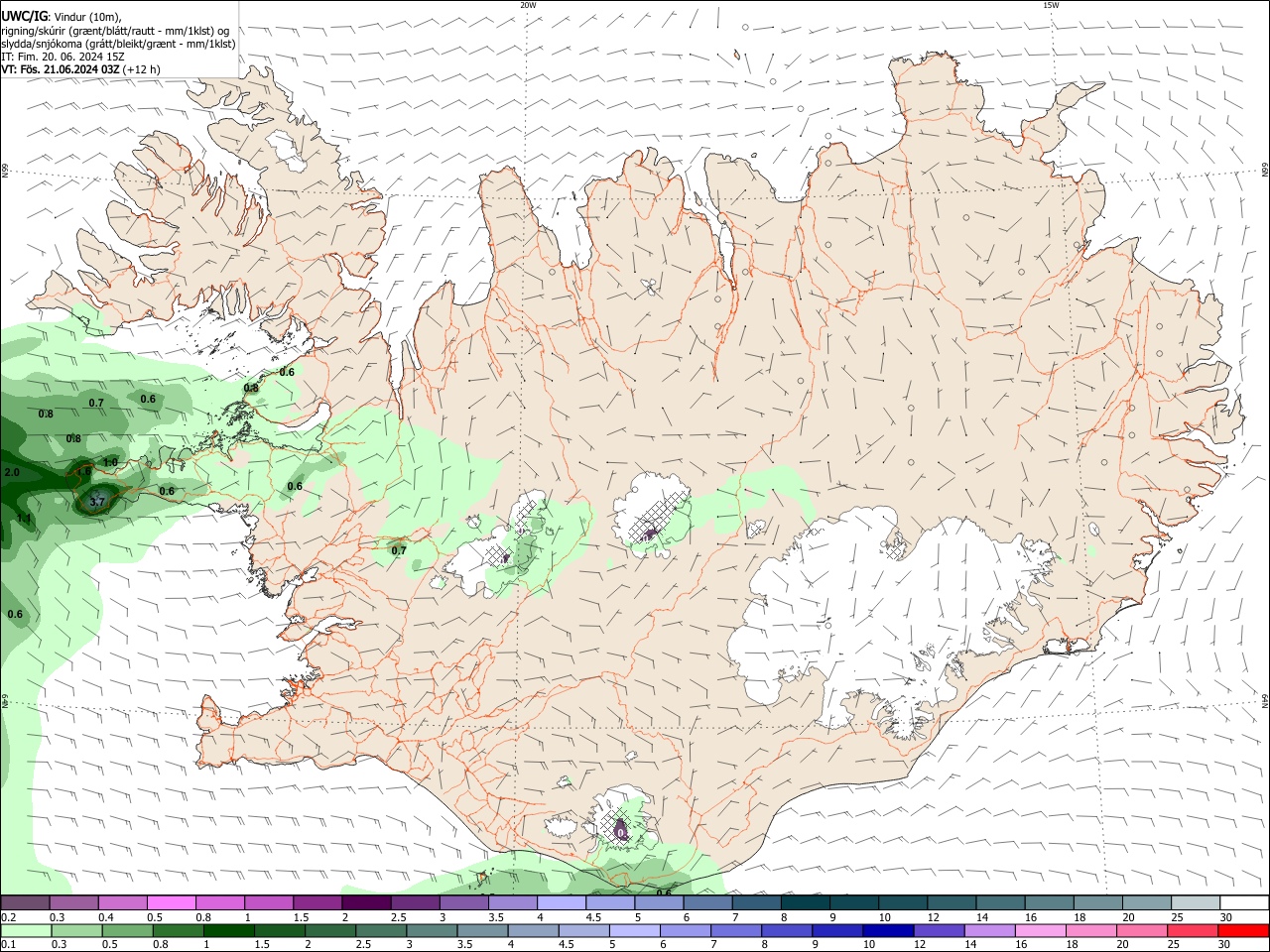Click the violet 12 rain legend swatch
This screenshot has width=1270, height=952.
939,930
